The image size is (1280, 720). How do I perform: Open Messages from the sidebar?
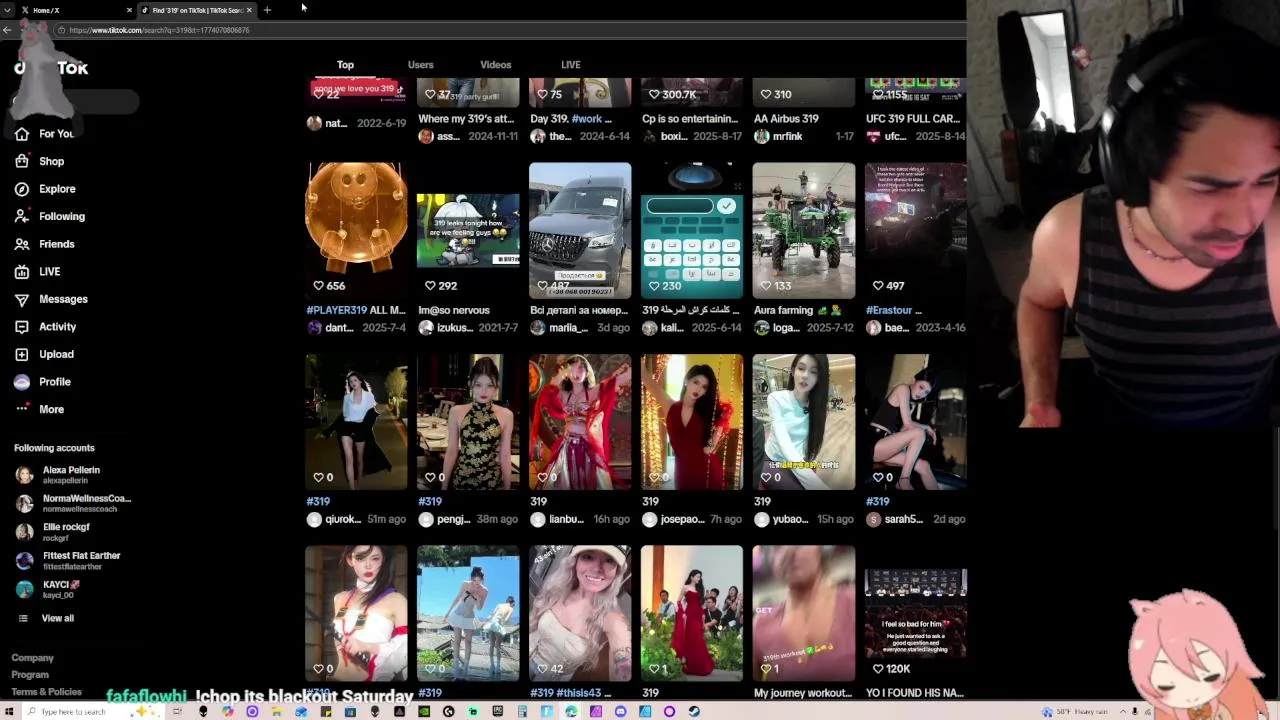(51, 299)
